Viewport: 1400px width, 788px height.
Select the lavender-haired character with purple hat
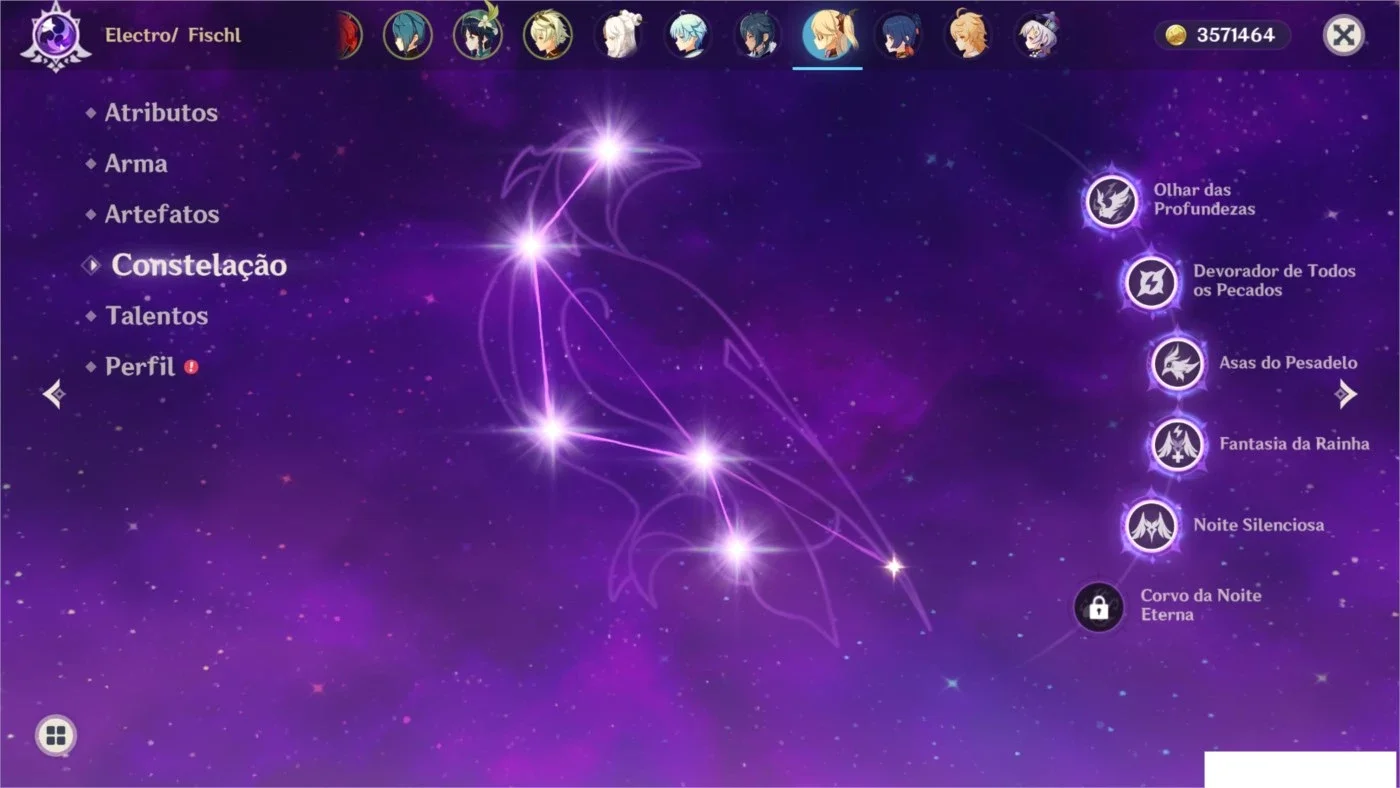coord(1038,35)
